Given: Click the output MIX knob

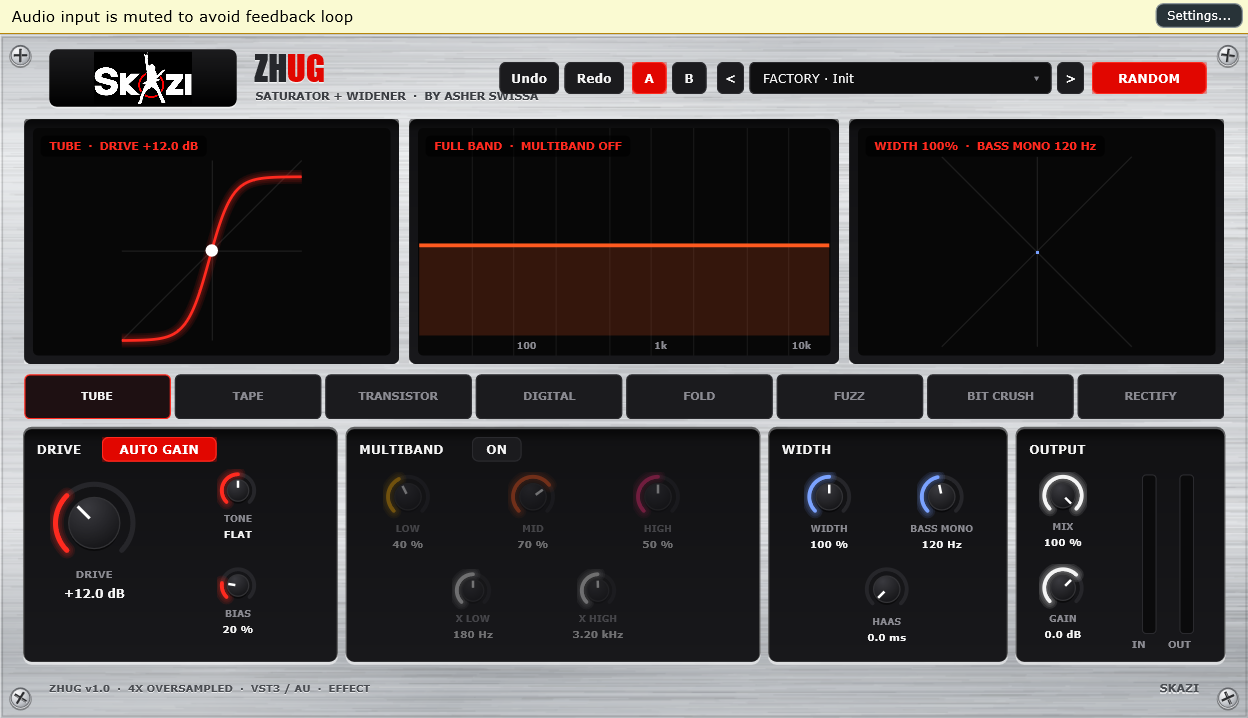Looking at the screenshot, I should 1062,497.
